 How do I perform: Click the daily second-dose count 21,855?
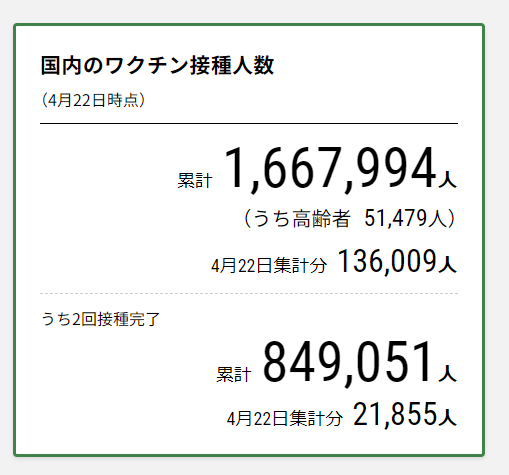395,414
